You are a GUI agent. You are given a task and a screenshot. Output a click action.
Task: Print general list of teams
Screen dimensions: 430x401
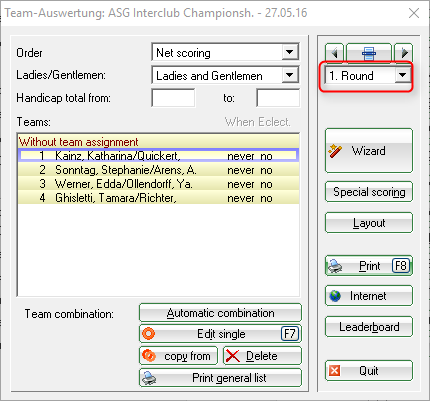pyautogui.click(x=220, y=378)
